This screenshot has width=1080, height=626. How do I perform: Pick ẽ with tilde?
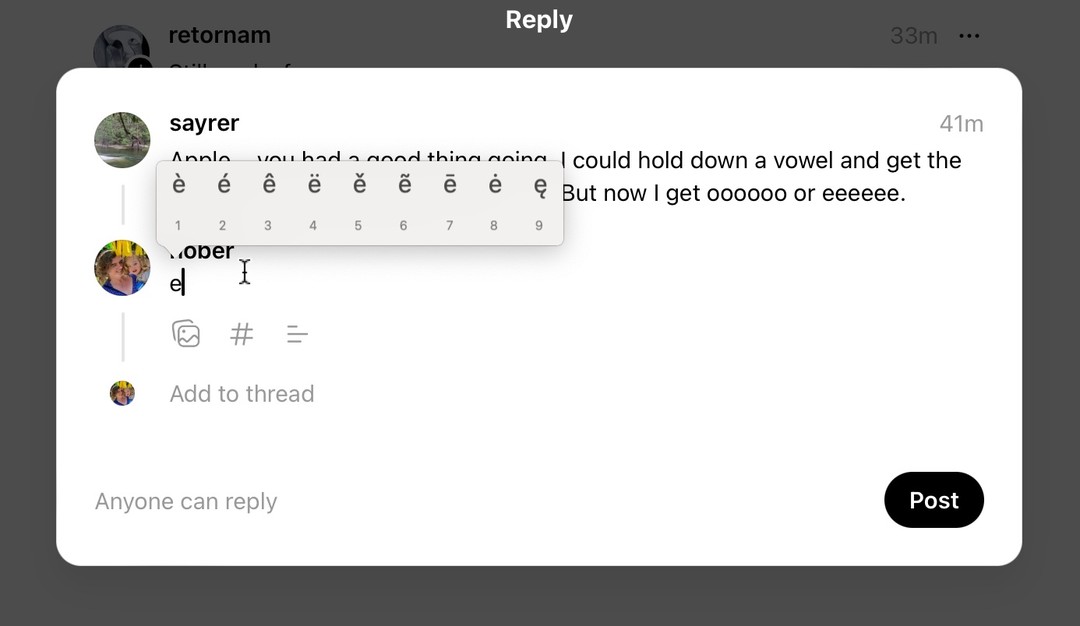[x=404, y=185]
